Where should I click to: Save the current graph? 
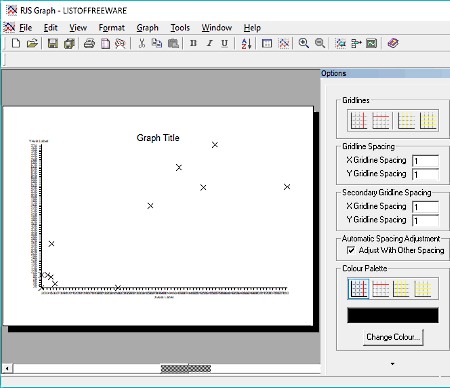[53, 43]
